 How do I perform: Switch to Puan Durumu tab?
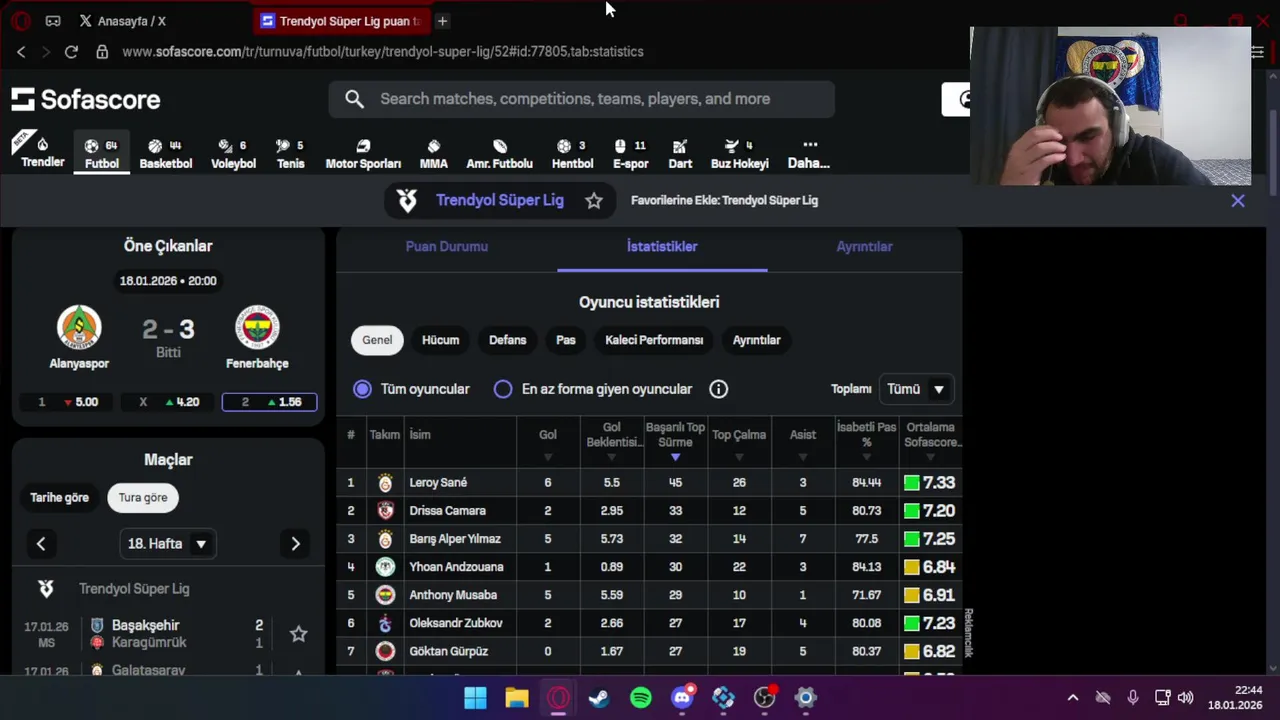pos(447,247)
